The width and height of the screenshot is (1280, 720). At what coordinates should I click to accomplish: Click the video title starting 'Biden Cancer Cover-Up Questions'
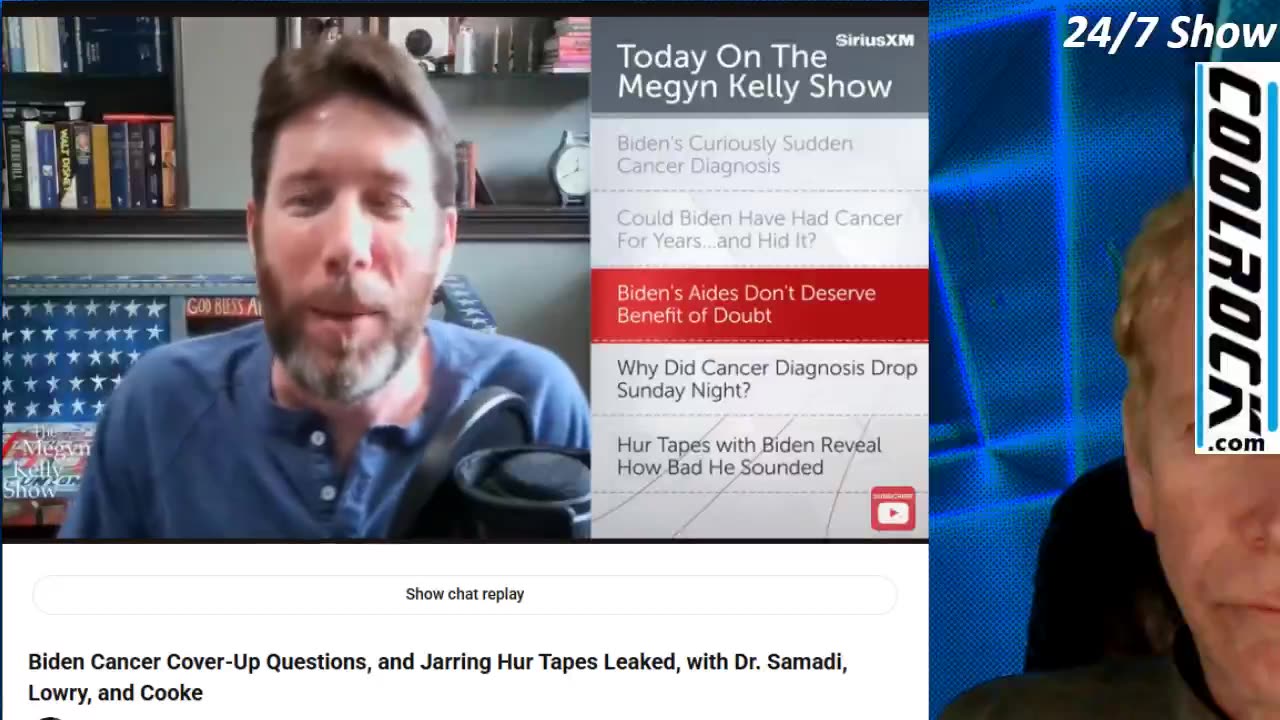[x=438, y=677]
